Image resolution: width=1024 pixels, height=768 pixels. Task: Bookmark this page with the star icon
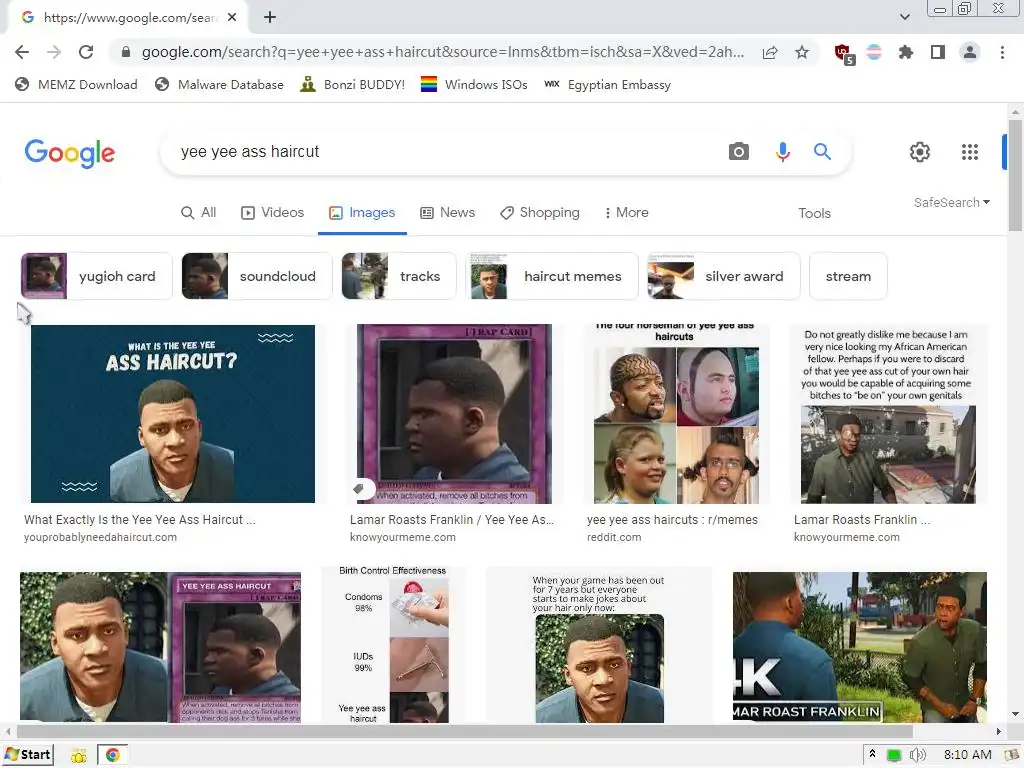click(x=802, y=52)
